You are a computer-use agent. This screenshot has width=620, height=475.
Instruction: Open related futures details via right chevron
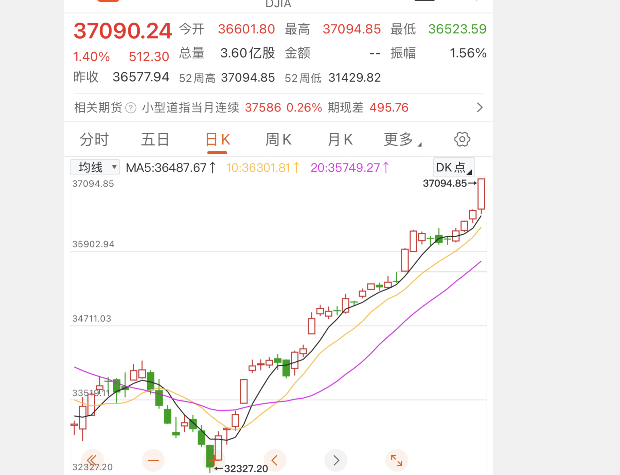pyautogui.click(x=480, y=108)
